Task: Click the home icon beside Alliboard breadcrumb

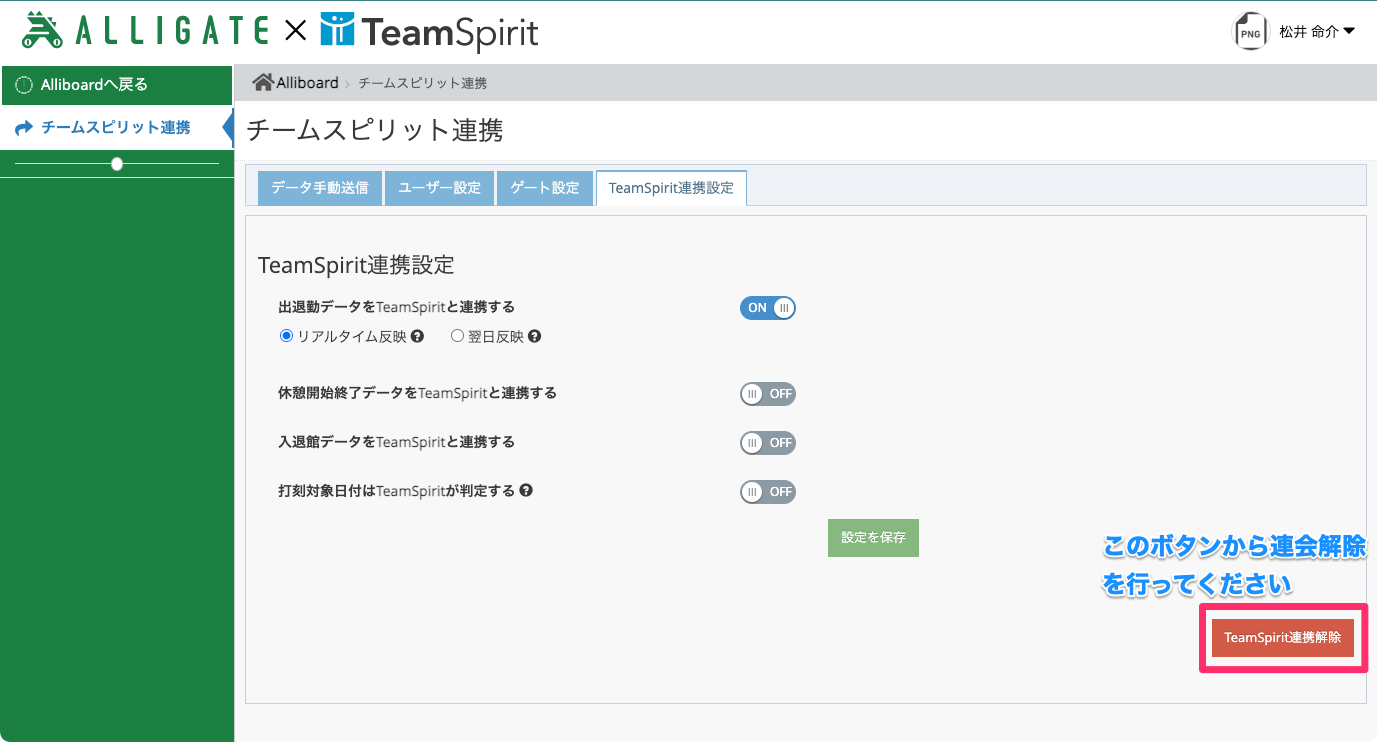Action: click(x=263, y=82)
